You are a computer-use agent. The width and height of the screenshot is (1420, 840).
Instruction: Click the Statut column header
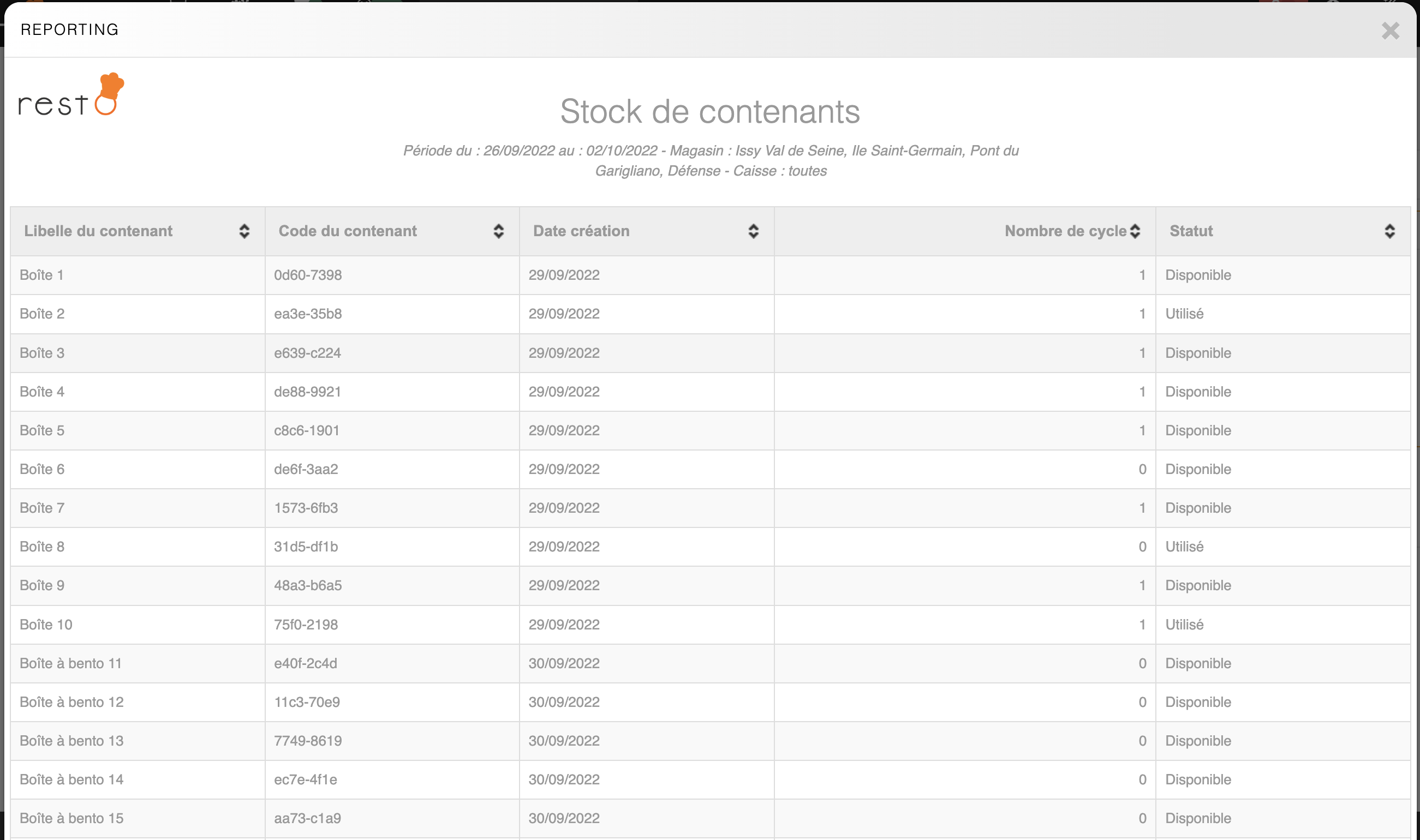point(1191,231)
